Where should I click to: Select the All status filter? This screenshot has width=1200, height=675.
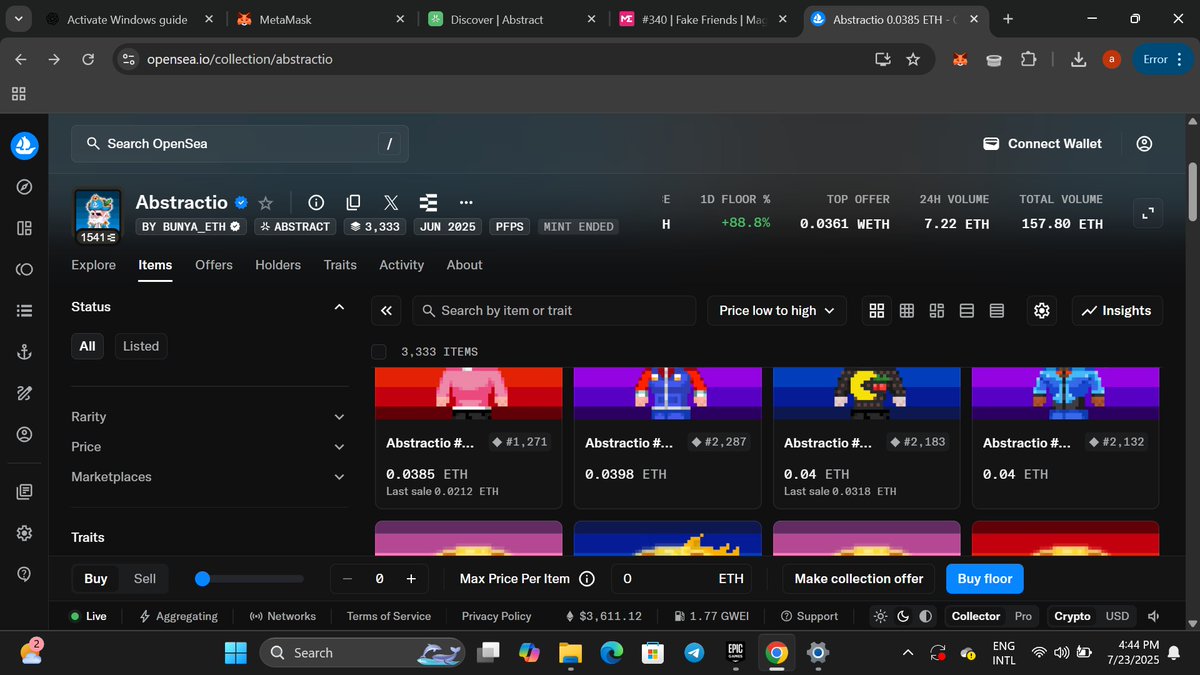[88, 346]
